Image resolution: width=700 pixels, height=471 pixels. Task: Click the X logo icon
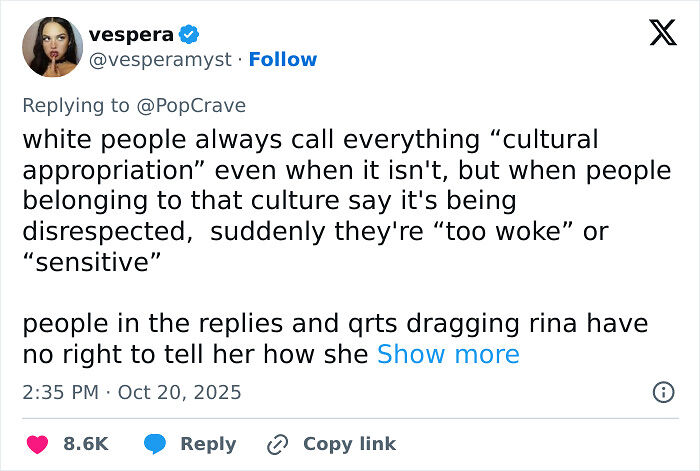(656, 33)
